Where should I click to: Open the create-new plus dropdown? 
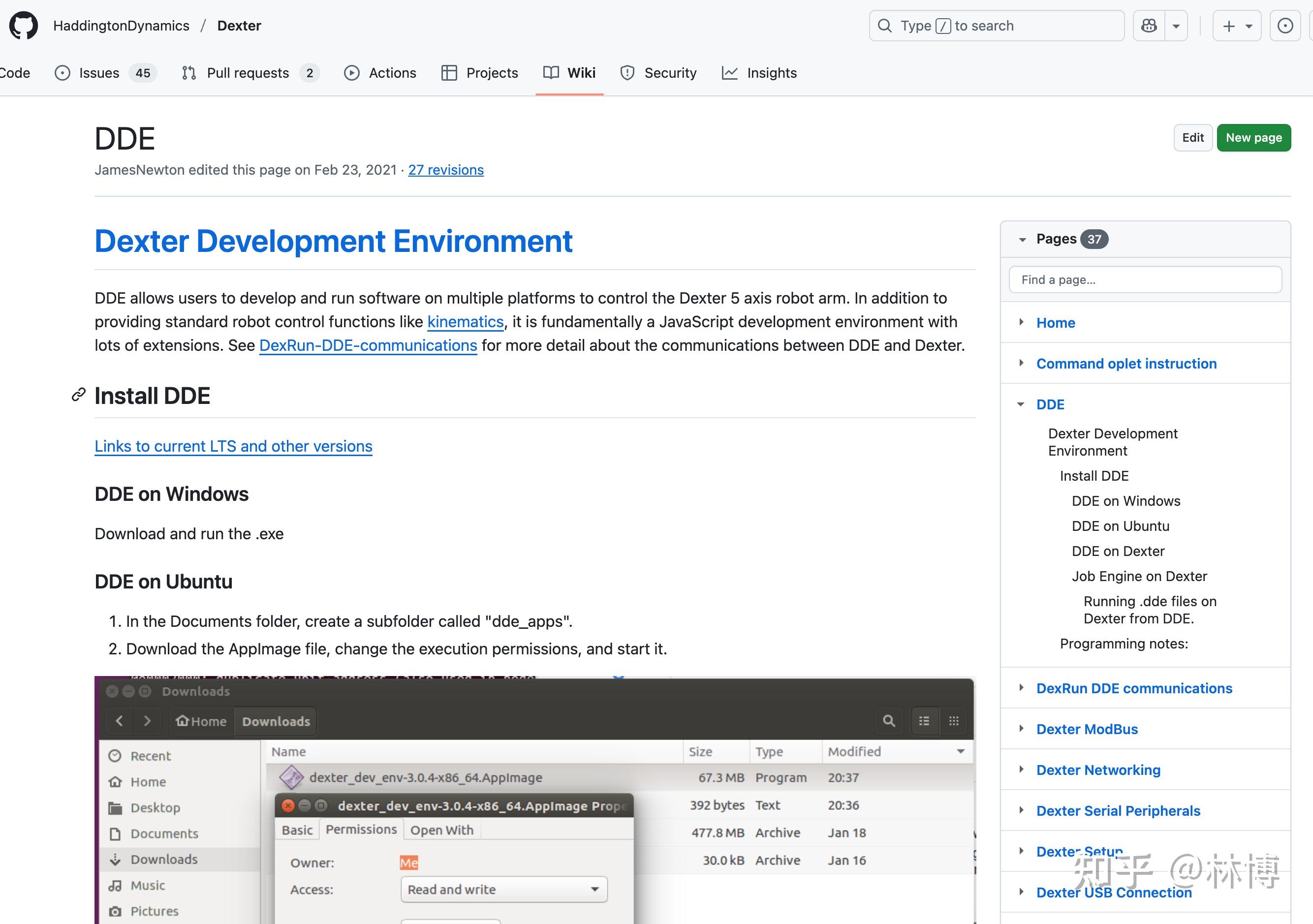click(1237, 26)
